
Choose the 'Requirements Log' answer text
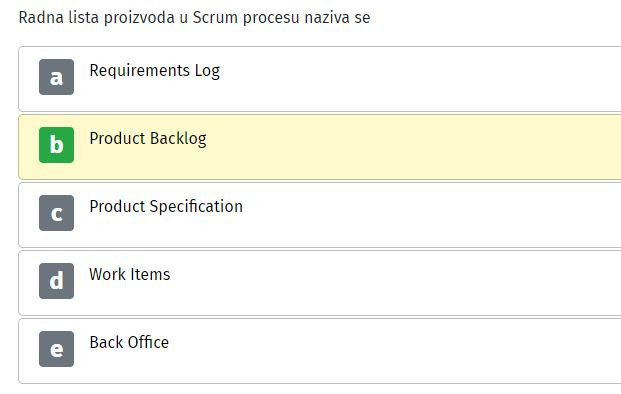pyautogui.click(x=154, y=71)
